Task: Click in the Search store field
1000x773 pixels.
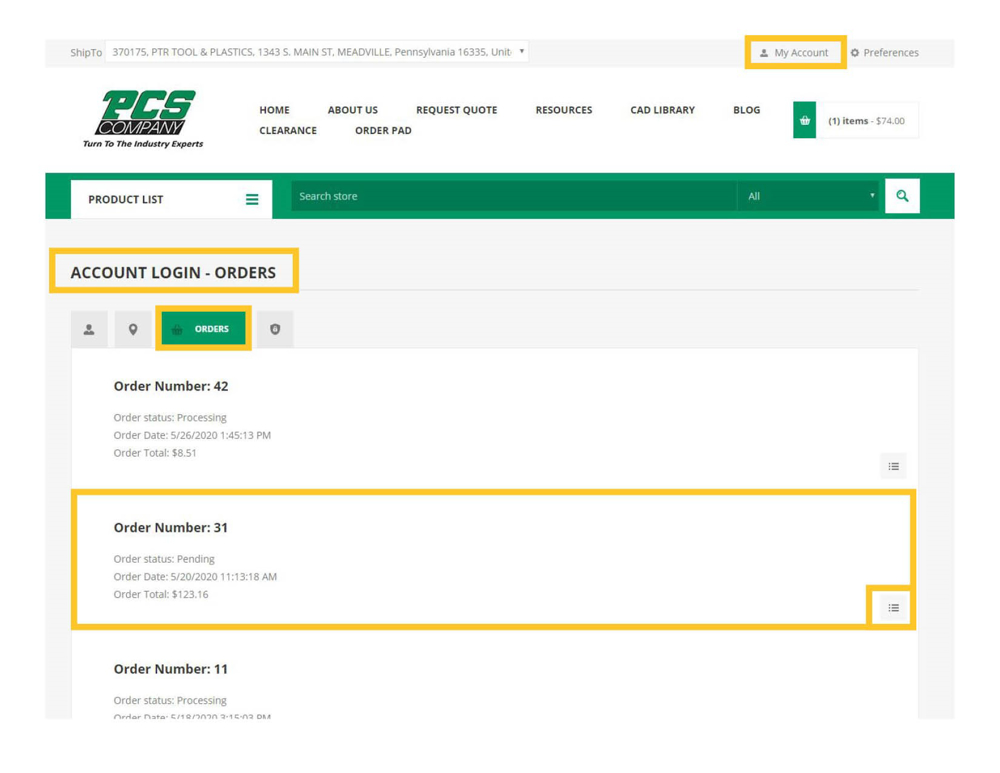Action: tap(513, 196)
